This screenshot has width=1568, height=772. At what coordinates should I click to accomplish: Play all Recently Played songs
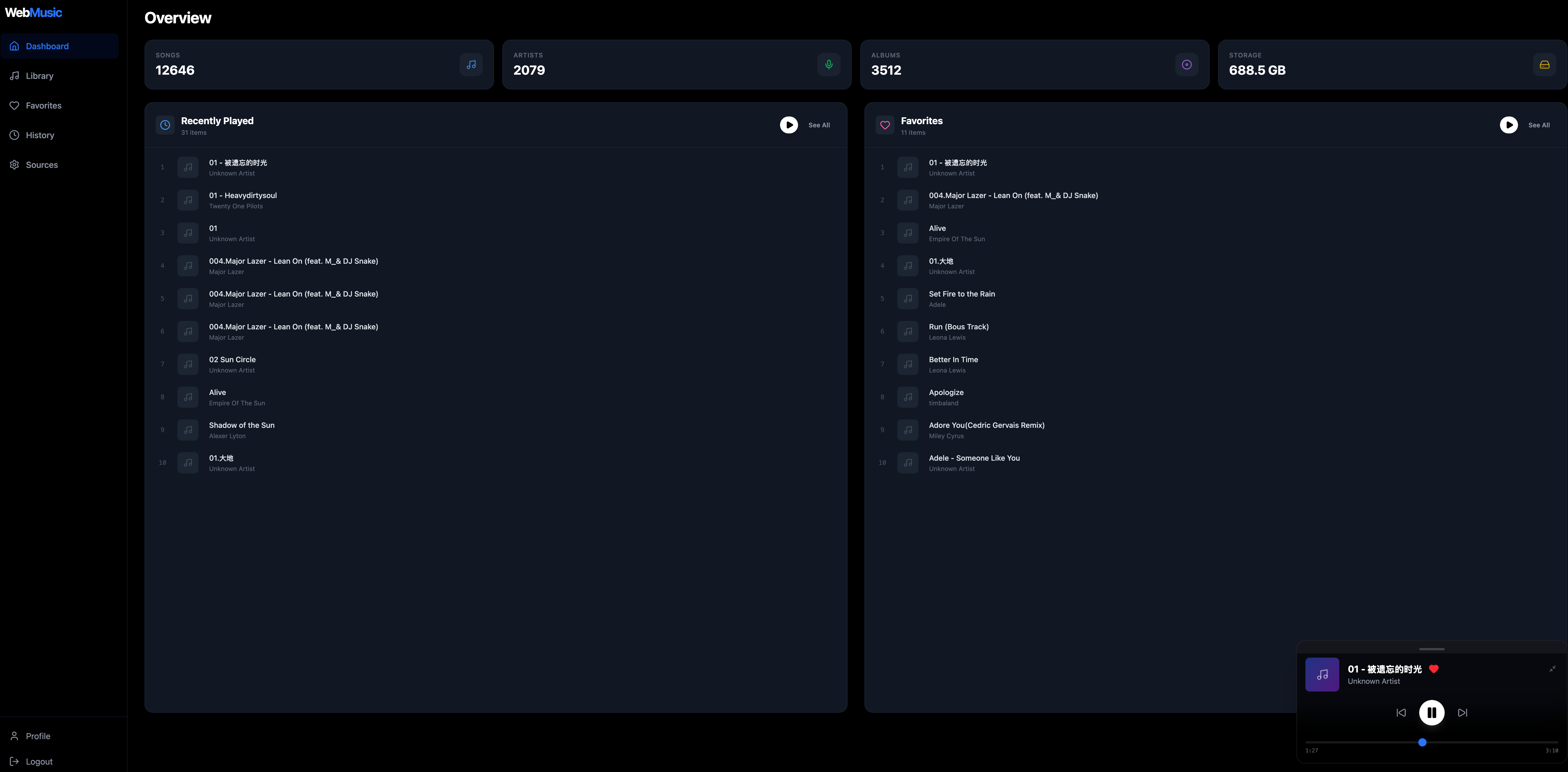pos(788,125)
